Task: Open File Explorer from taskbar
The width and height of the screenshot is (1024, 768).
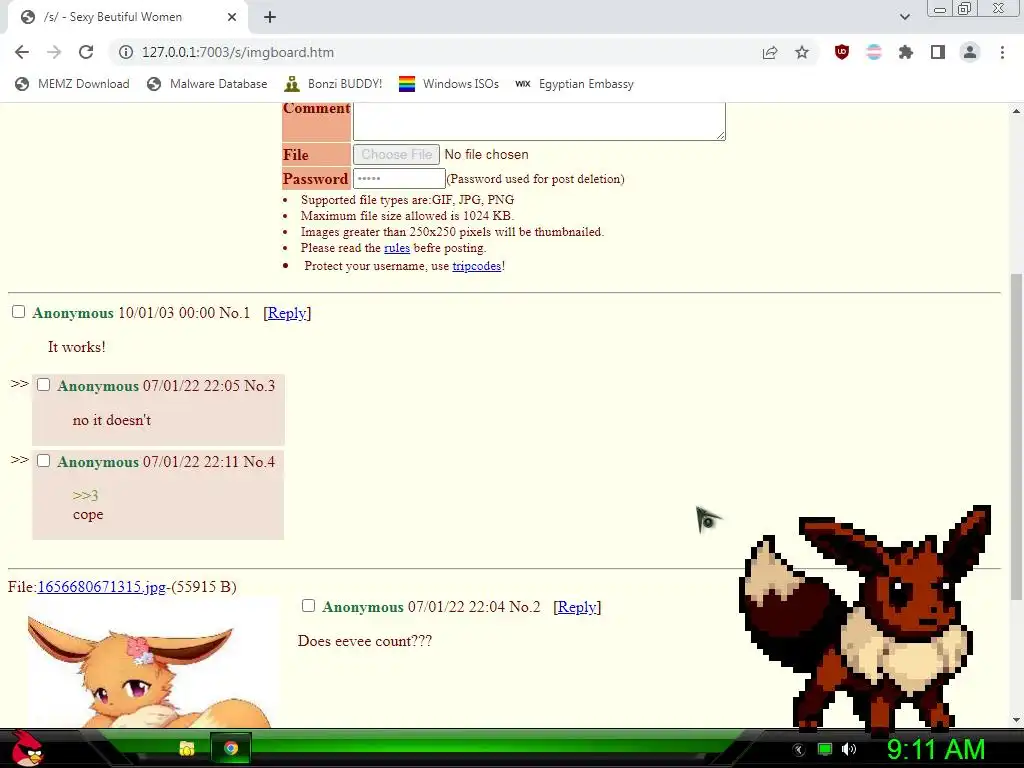Action: [186, 748]
